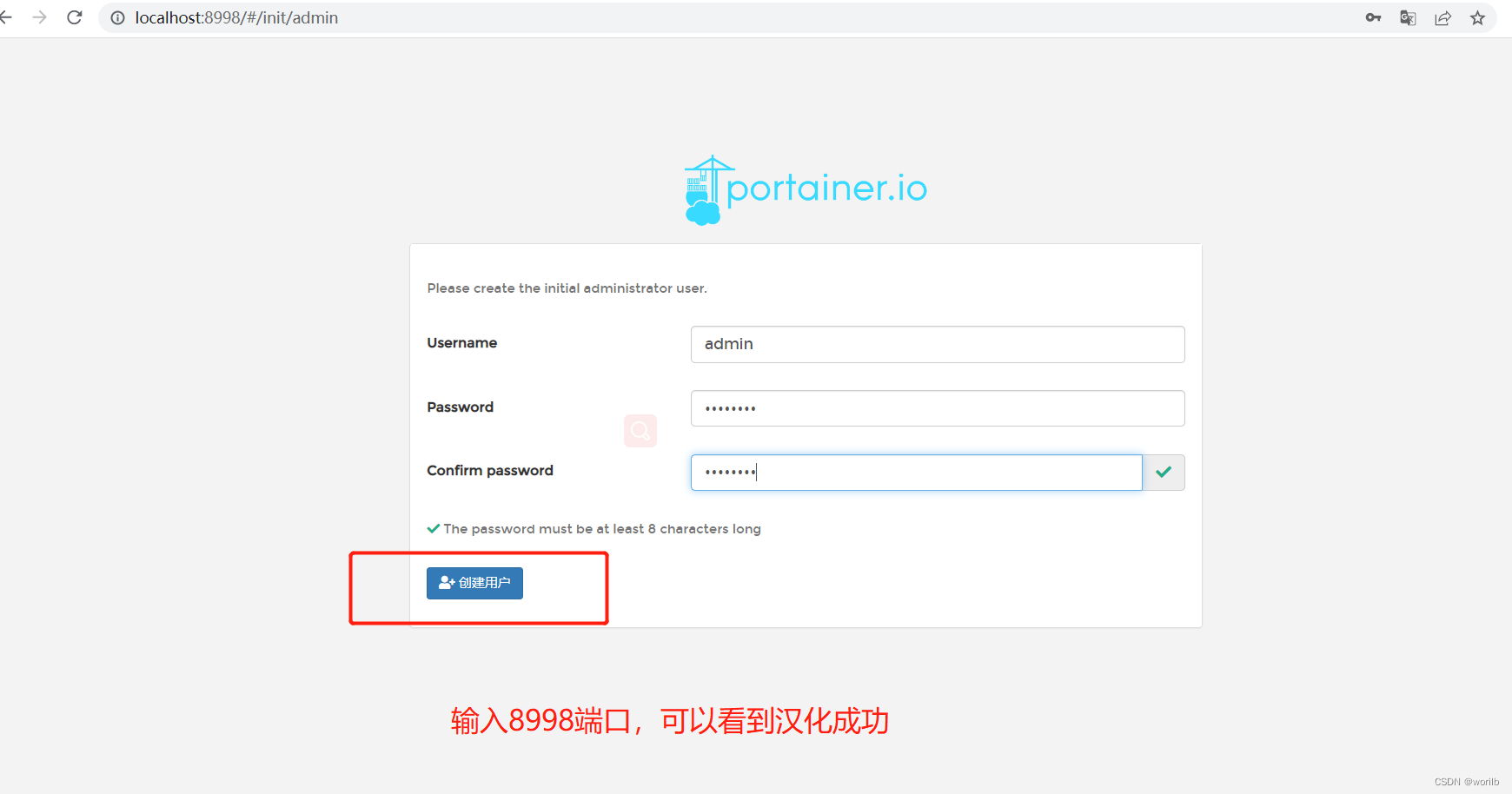
Task: Click the portainer.io logo
Action: [806, 190]
